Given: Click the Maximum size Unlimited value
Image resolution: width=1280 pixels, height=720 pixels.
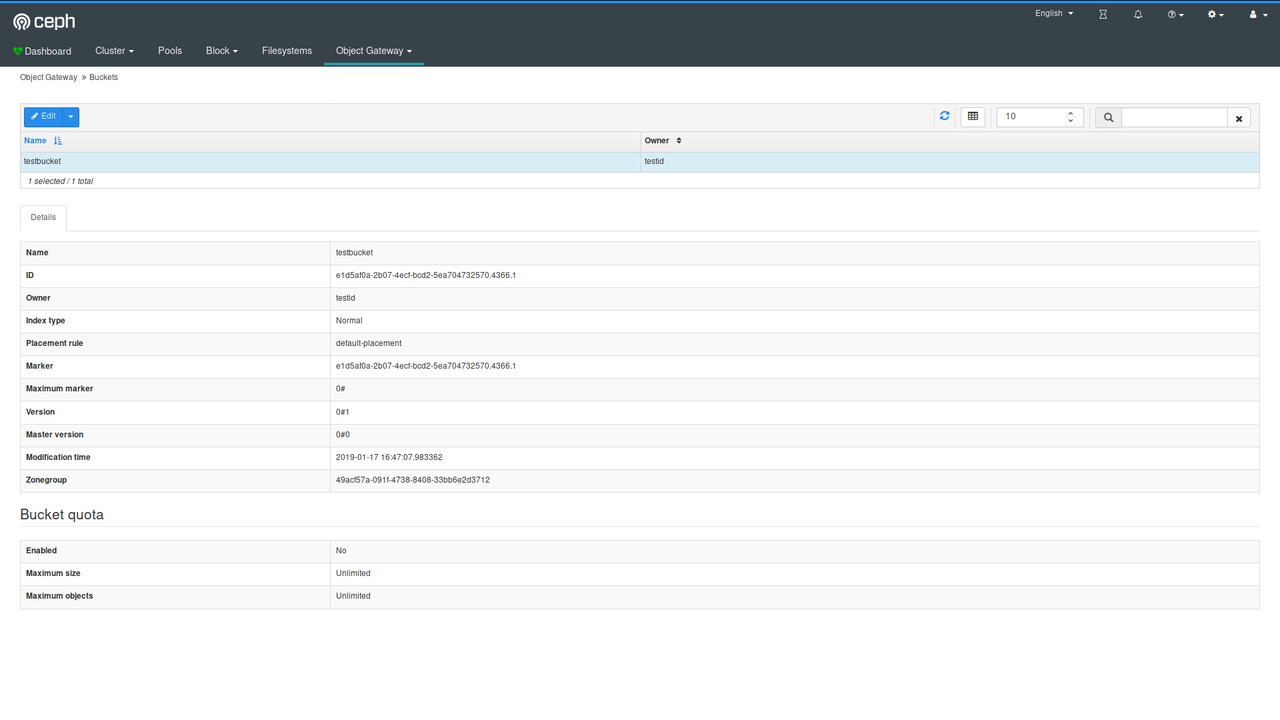Looking at the screenshot, I should tap(353, 573).
